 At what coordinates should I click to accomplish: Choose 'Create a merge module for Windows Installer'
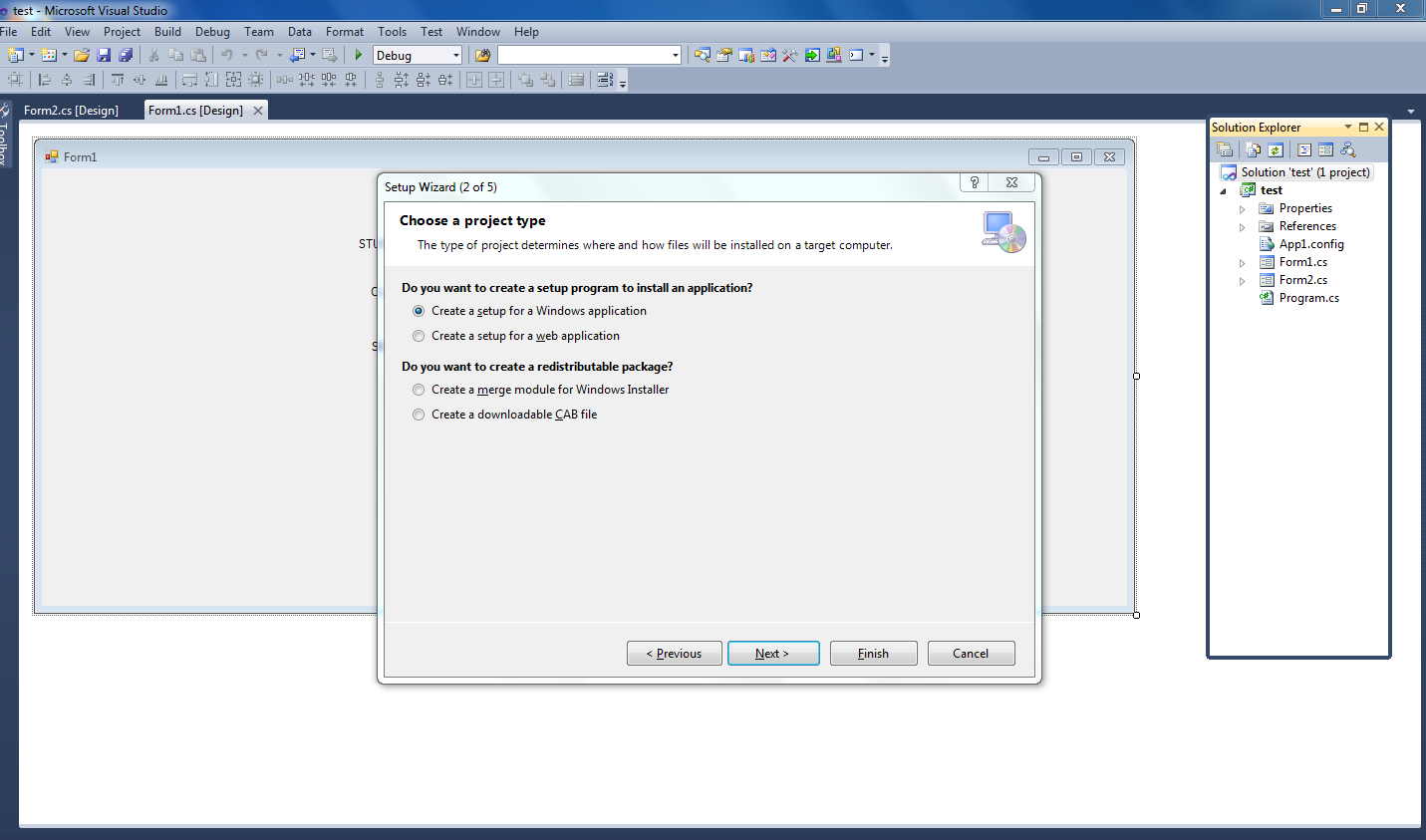pyautogui.click(x=419, y=390)
